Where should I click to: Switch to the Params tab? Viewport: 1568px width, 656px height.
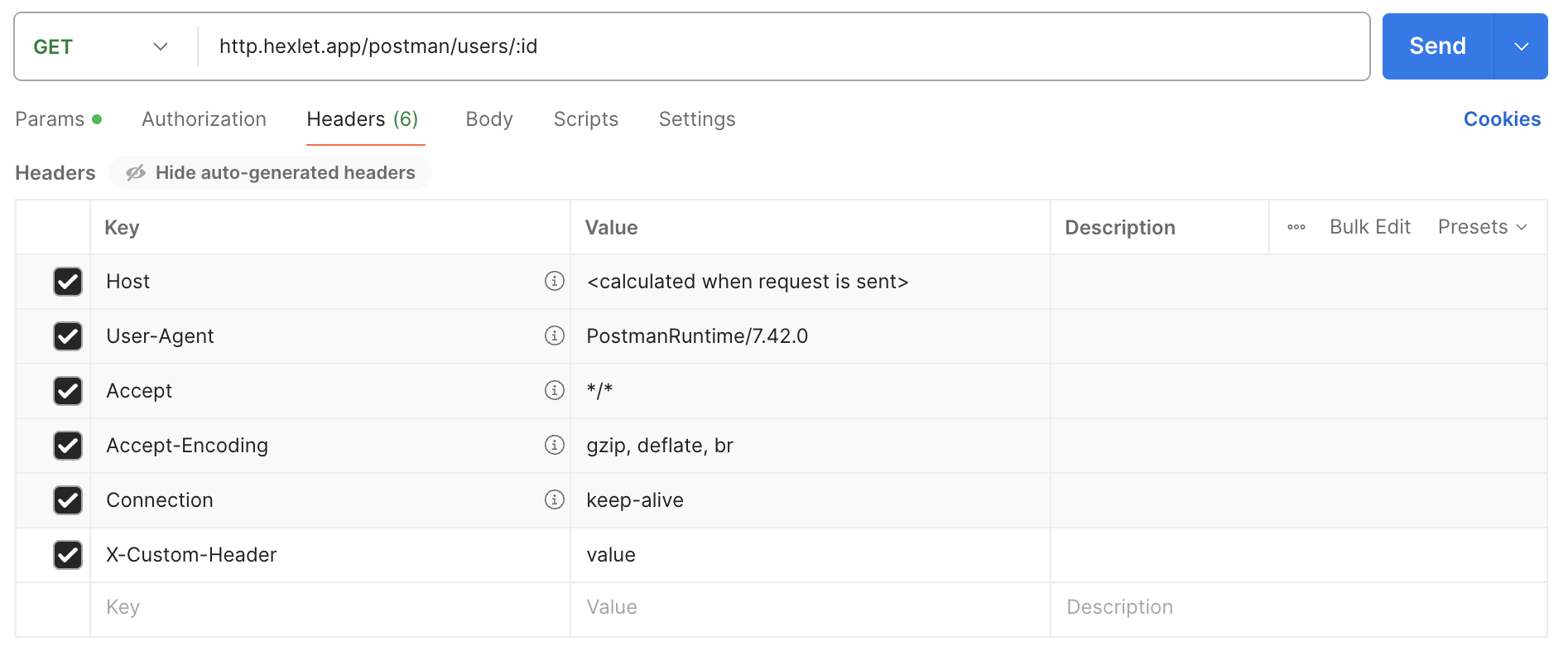51,120
